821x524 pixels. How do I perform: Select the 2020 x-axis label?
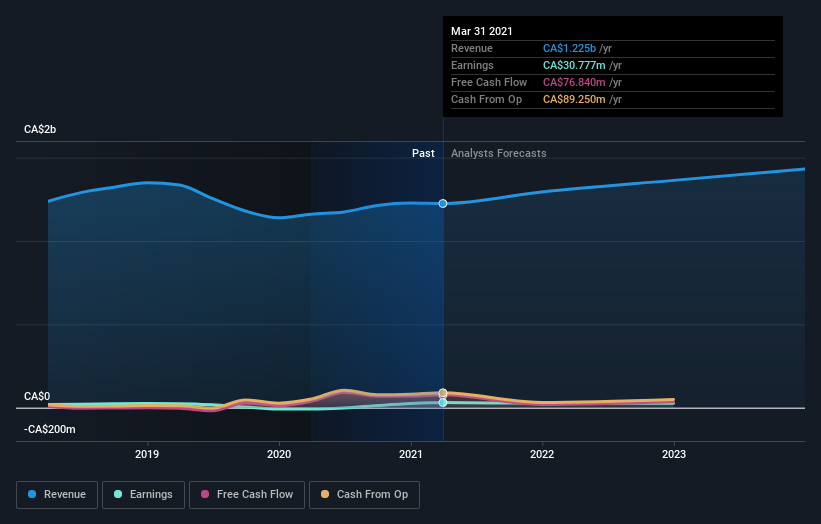click(279, 454)
